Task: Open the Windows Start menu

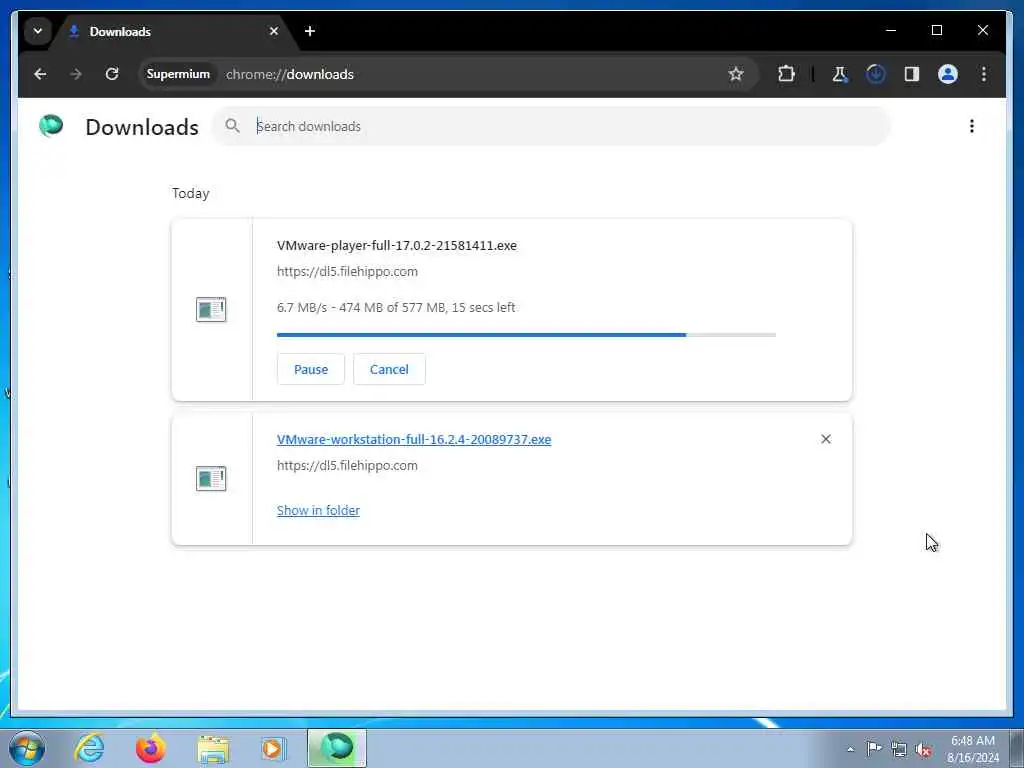Action: click(x=27, y=748)
